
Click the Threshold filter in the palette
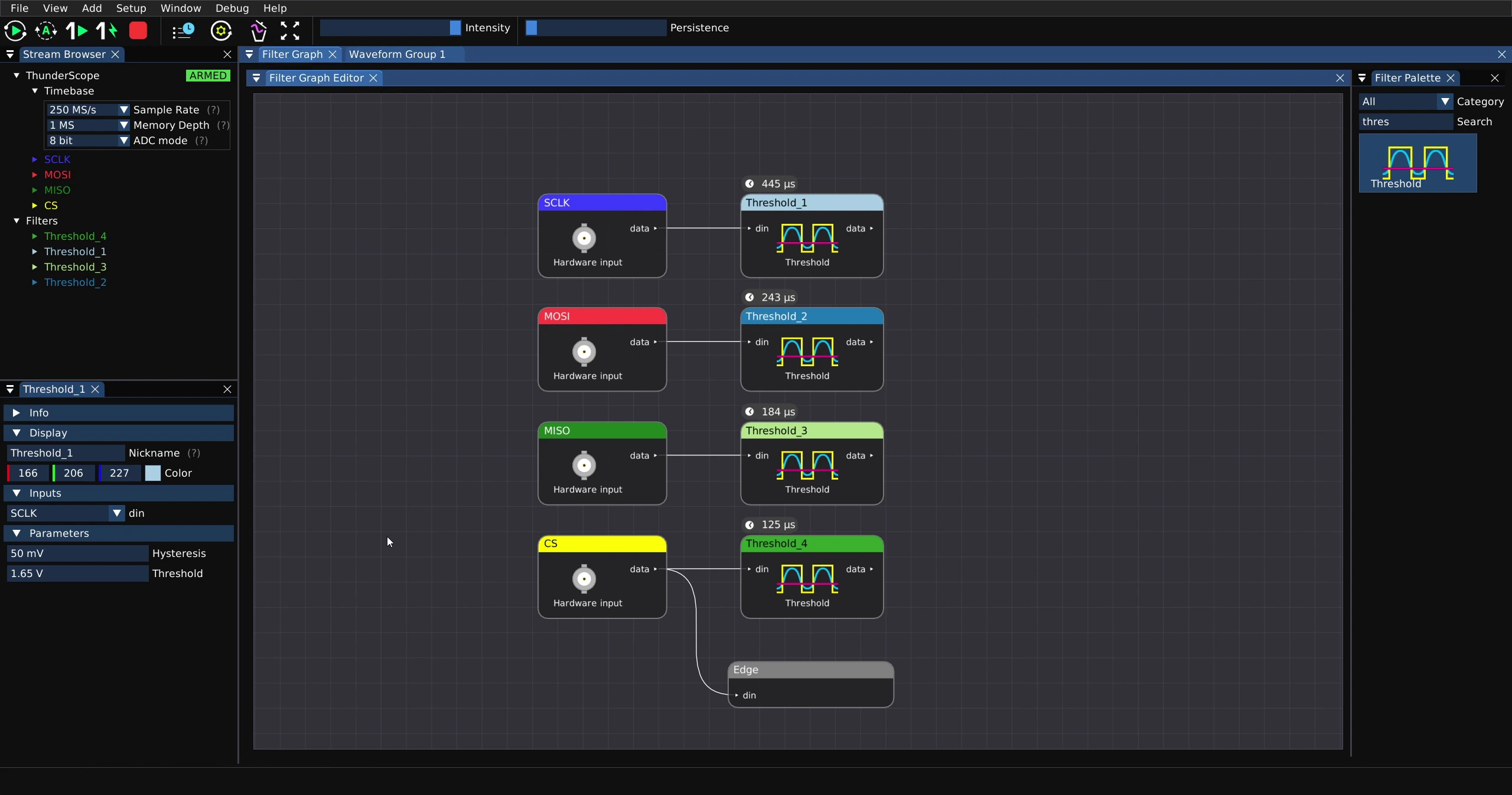coord(1417,163)
